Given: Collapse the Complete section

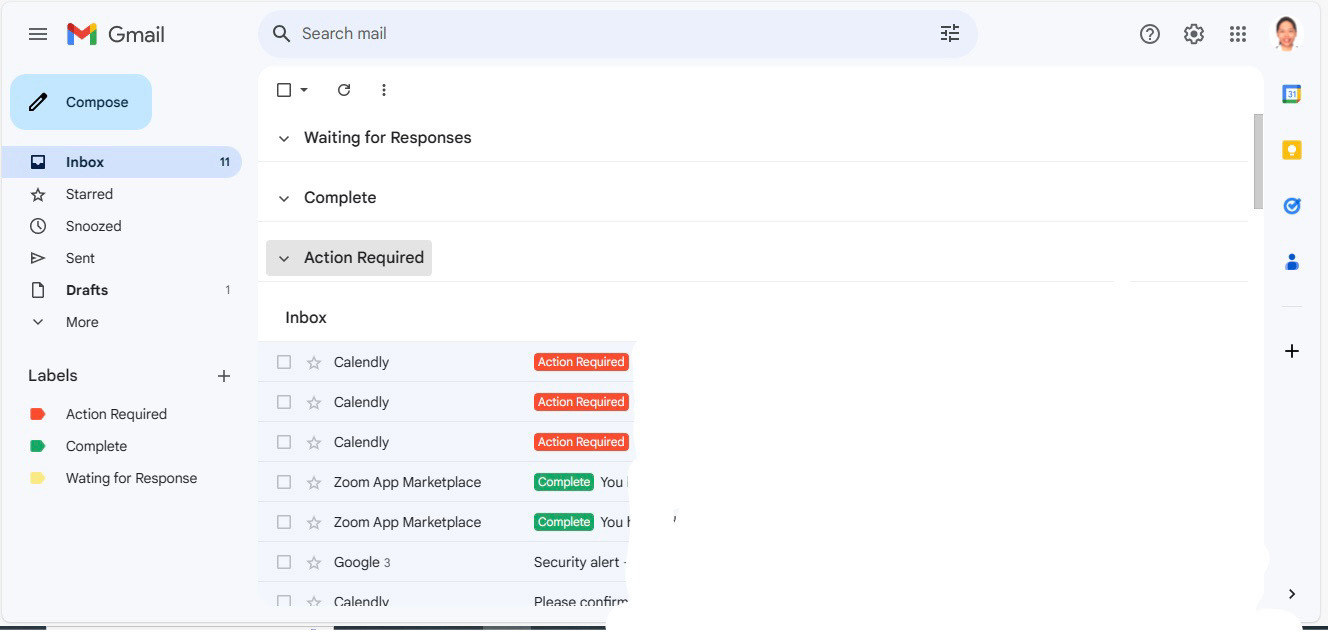Looking at the screenshot, I should [x=284, y=198].
